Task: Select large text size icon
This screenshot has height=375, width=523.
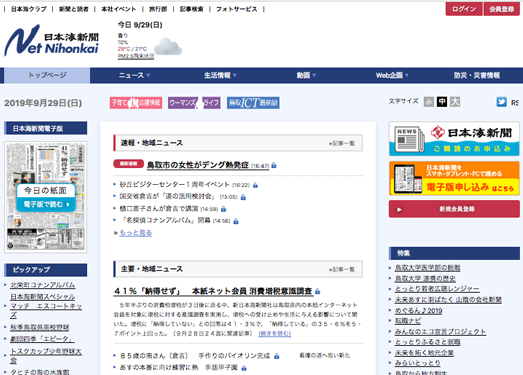Action: (455, 102)
